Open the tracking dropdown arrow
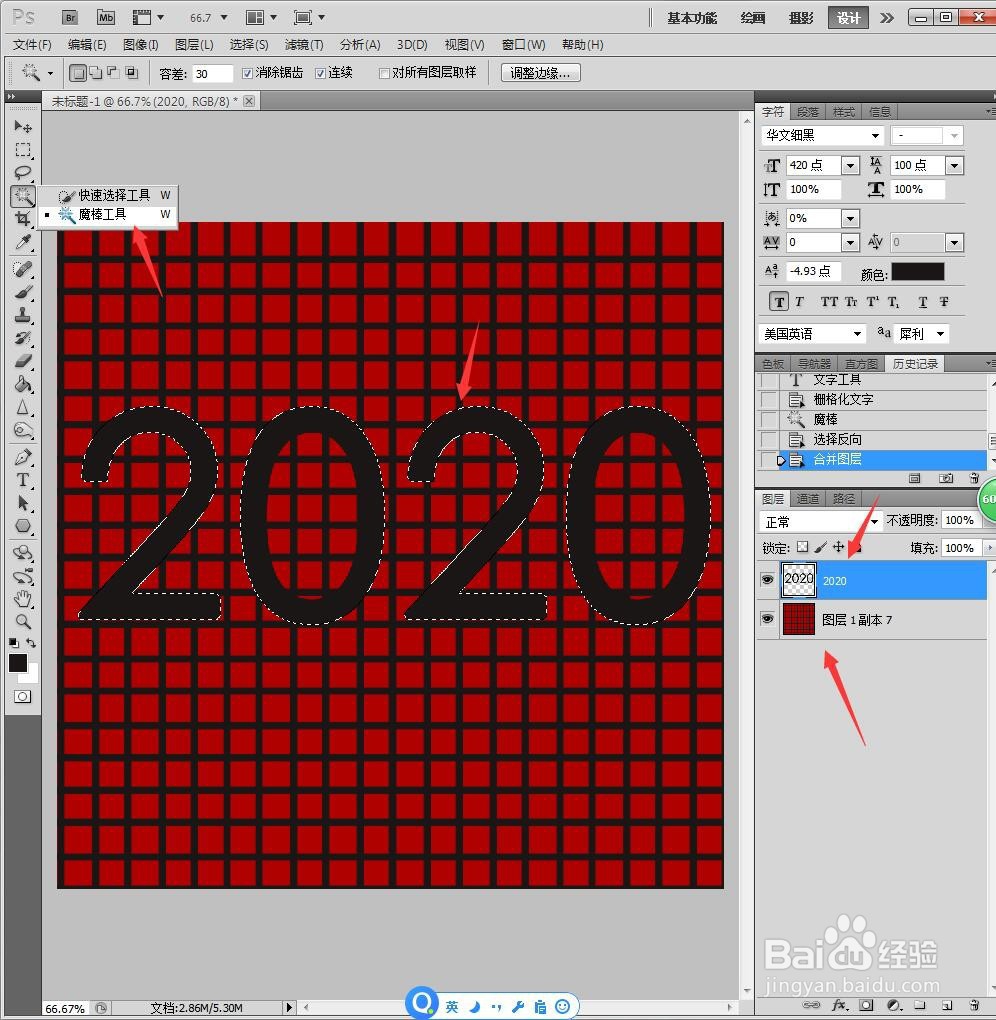The image size is (996, 1020). (850, 243)
